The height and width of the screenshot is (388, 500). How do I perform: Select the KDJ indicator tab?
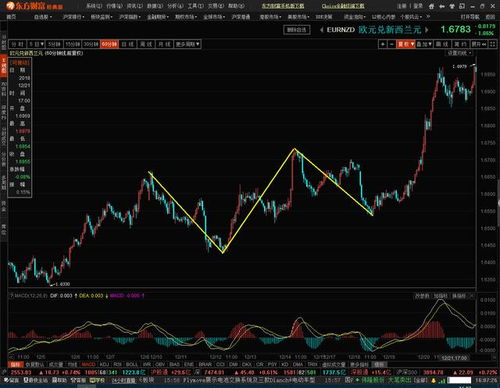(x=104, y=364)
